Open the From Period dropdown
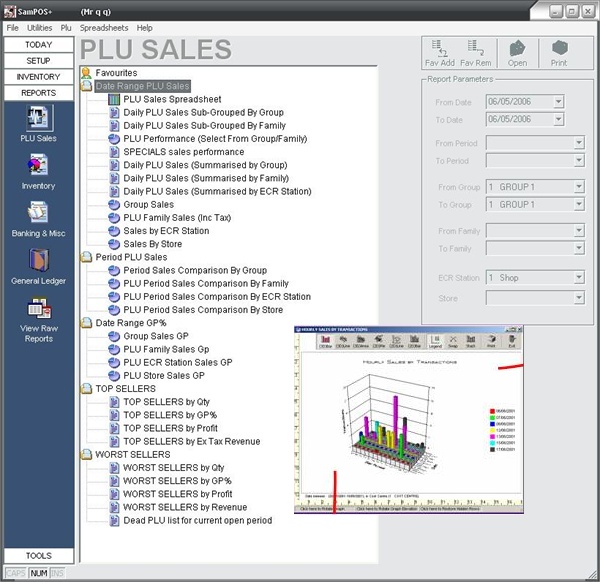600x582 pixels. 579,143
